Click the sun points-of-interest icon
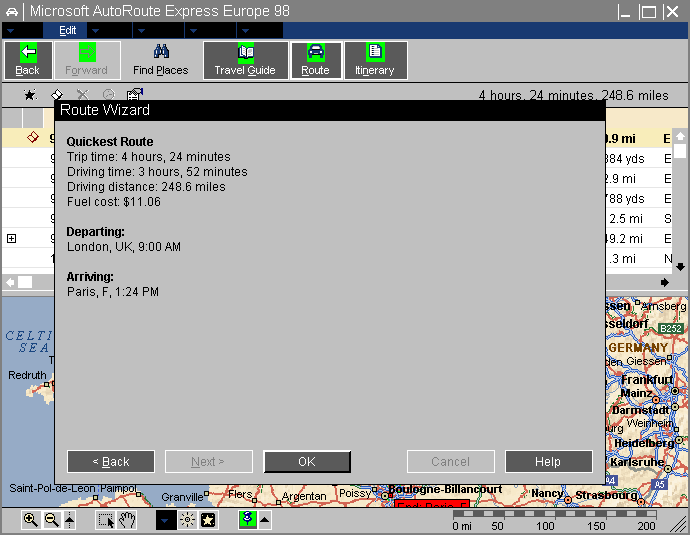690x535 pixels. [x=187, y=520]
